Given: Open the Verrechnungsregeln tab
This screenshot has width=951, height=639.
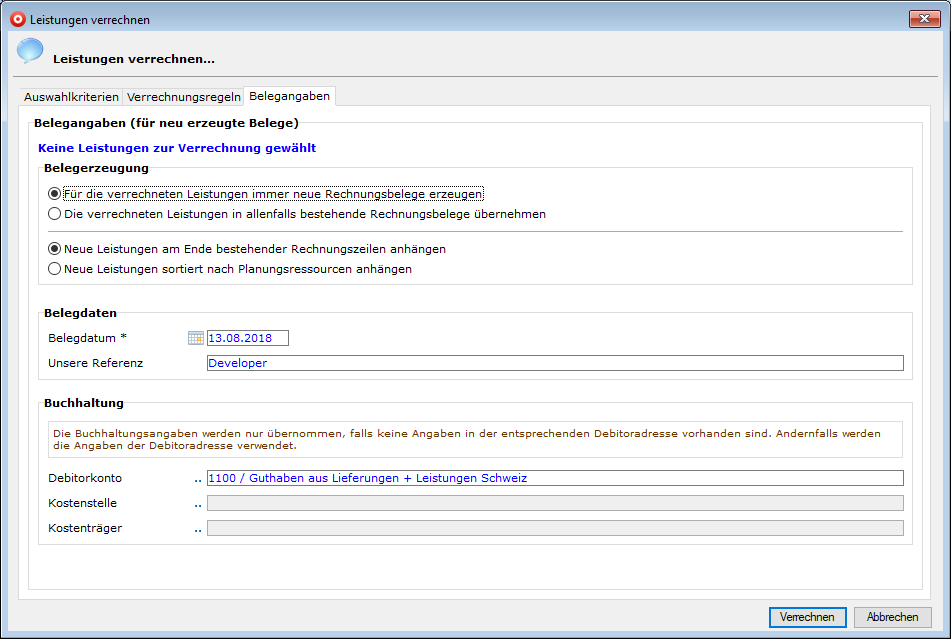Looking at the screenshot, I should pyautogui.click(x=184, y=97).
